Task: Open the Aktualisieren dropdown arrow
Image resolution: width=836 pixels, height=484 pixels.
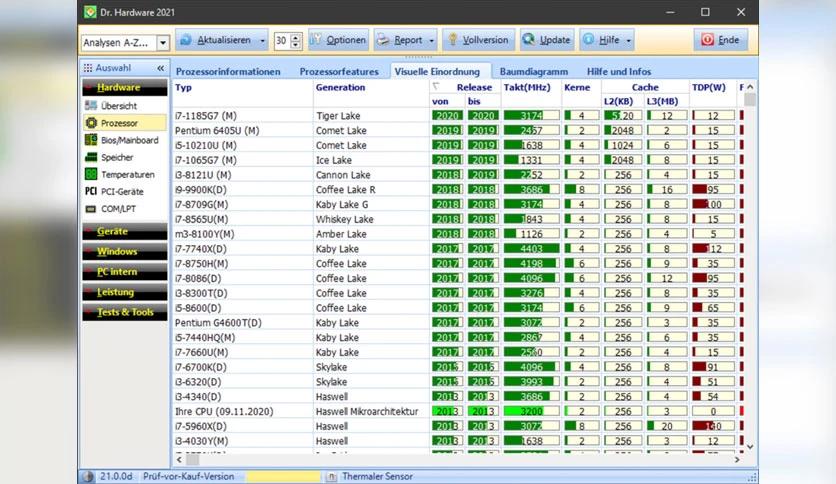Action: pyautogui.click(x=262, y=41)
